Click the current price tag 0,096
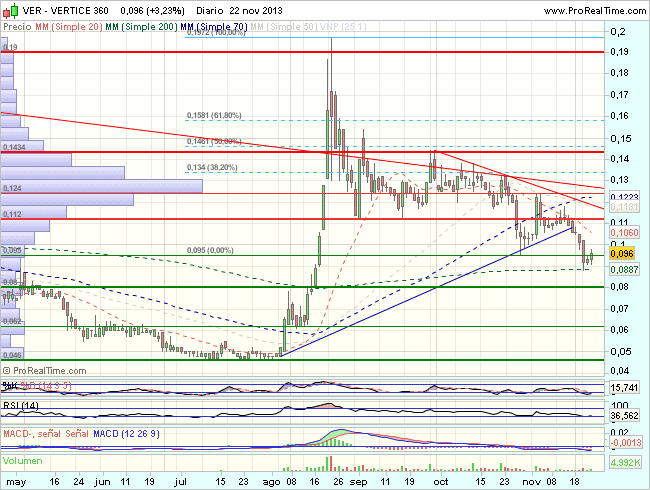 (622, 256)
